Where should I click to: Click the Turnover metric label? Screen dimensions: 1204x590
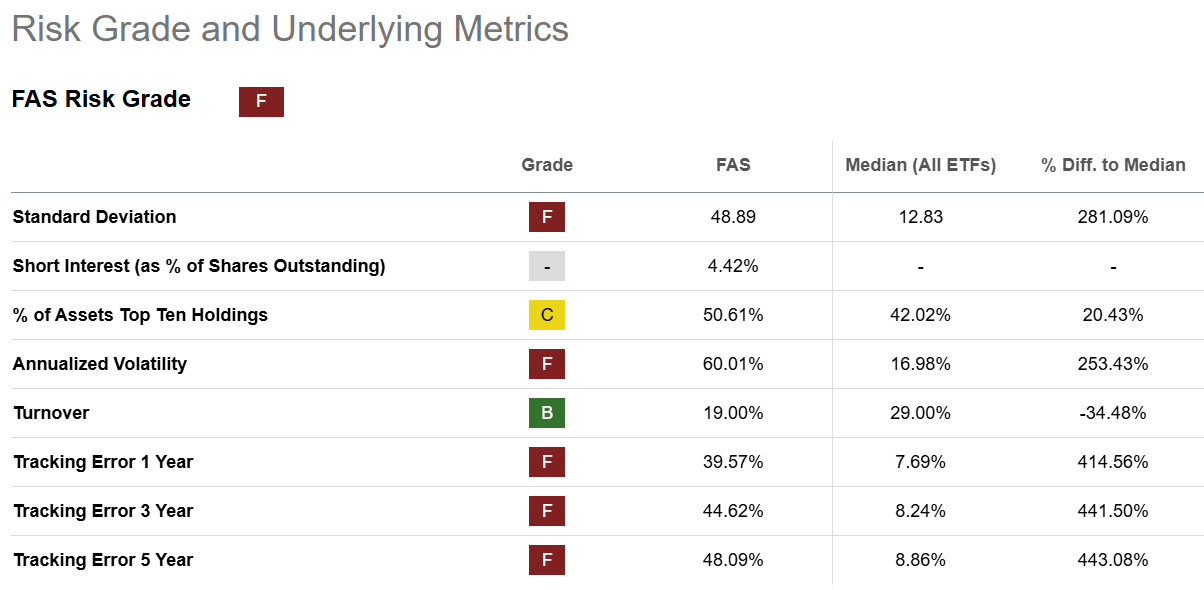tap(51, 413)
